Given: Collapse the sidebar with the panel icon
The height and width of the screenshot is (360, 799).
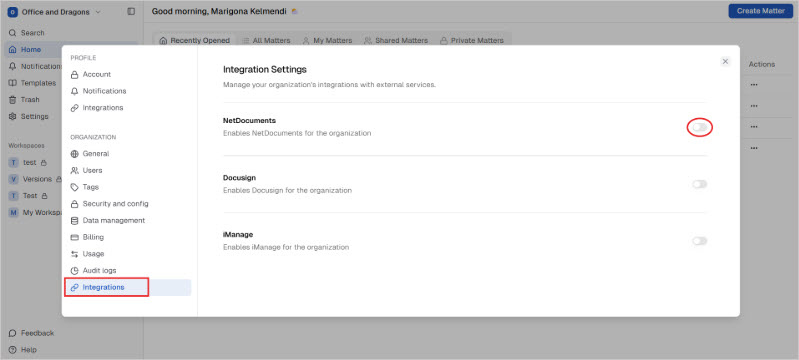Looking at the screenshot, I should [131, 11].
